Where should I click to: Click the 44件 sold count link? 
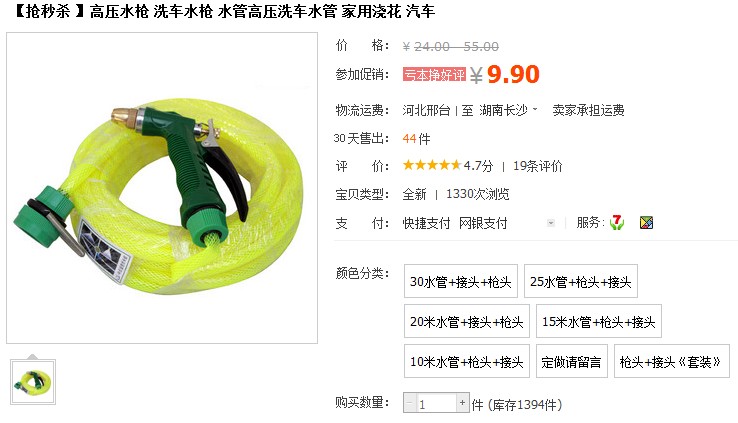(416, 138)
